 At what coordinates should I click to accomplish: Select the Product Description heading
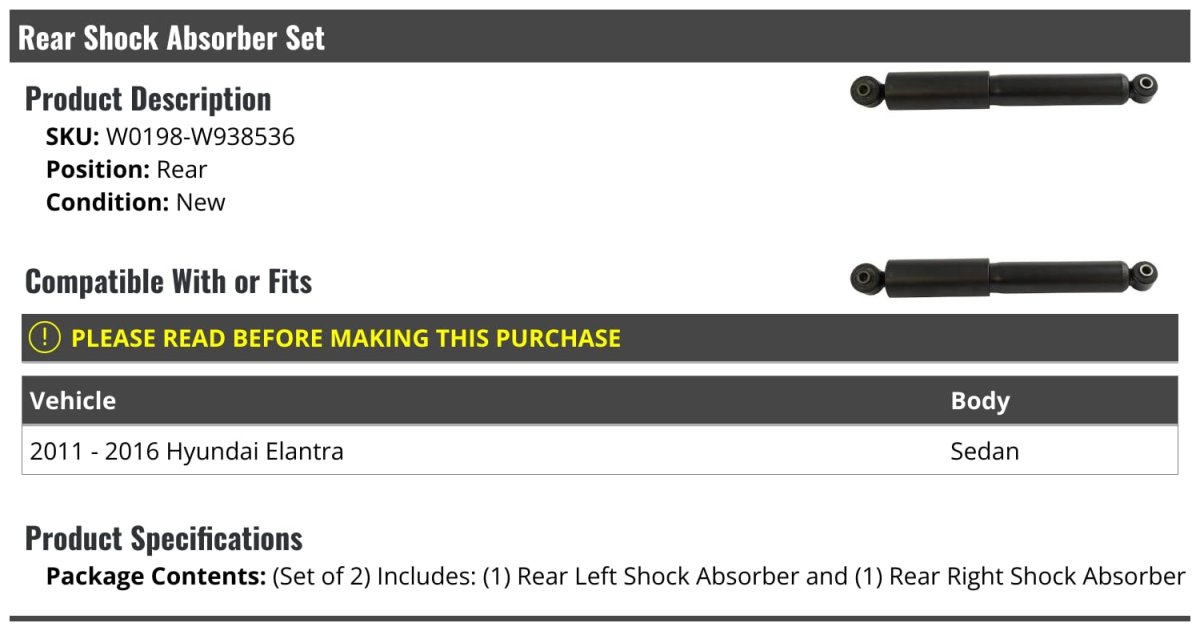[x=148, y=99]
